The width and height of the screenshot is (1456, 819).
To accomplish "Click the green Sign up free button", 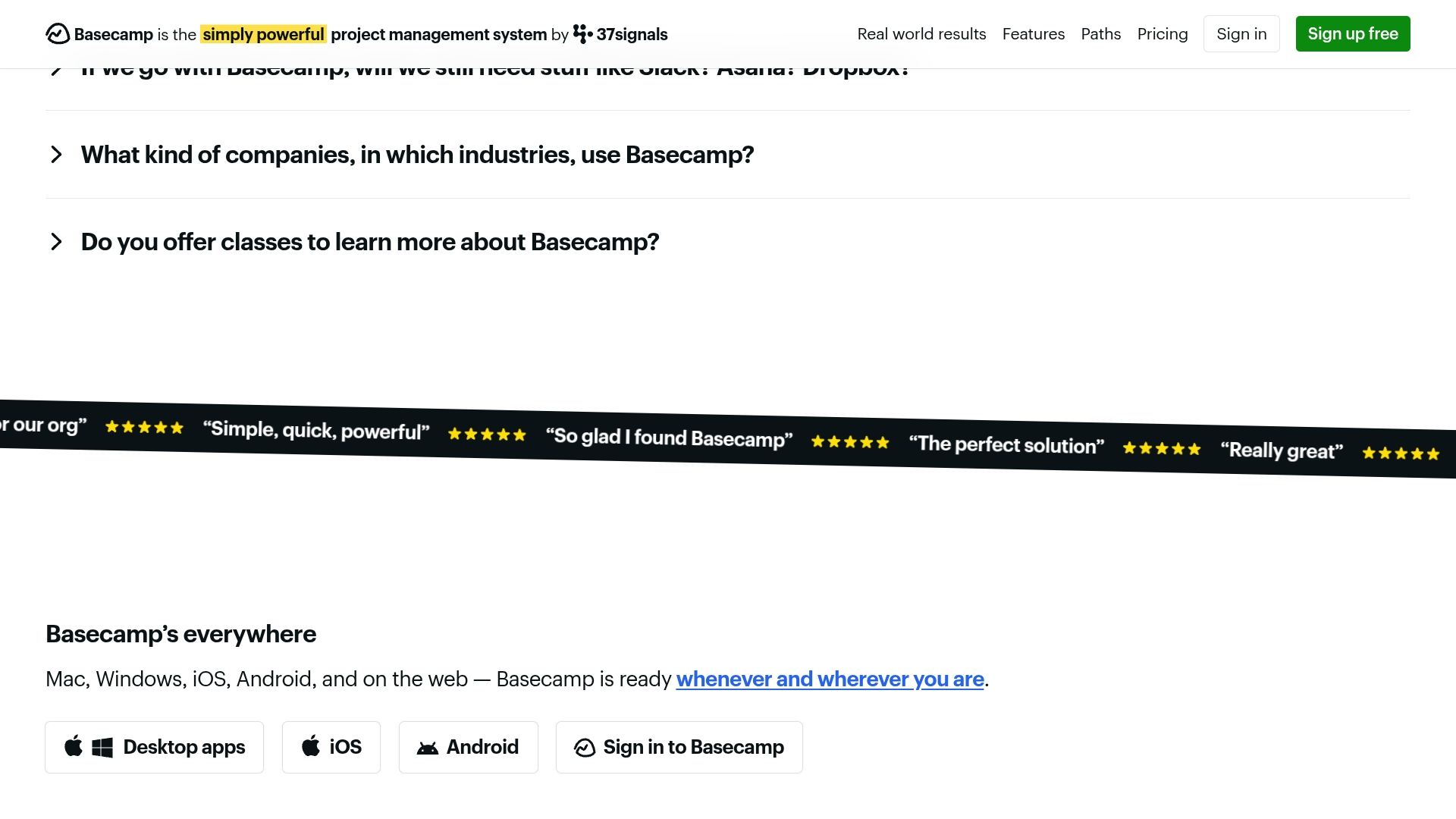I will click(1353, 34).
